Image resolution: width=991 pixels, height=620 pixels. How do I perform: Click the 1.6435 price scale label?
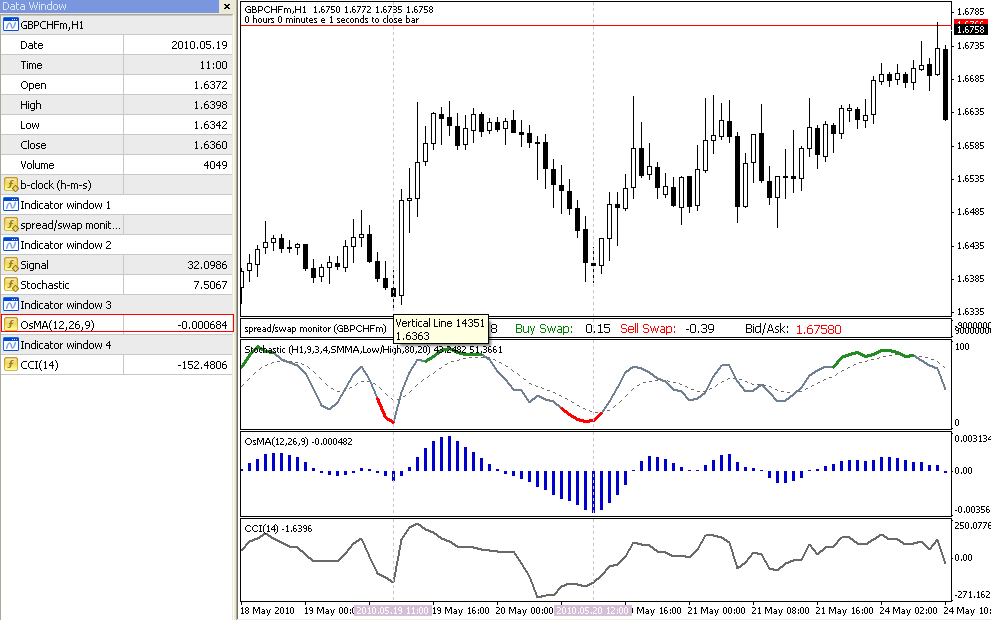point(971,246)
